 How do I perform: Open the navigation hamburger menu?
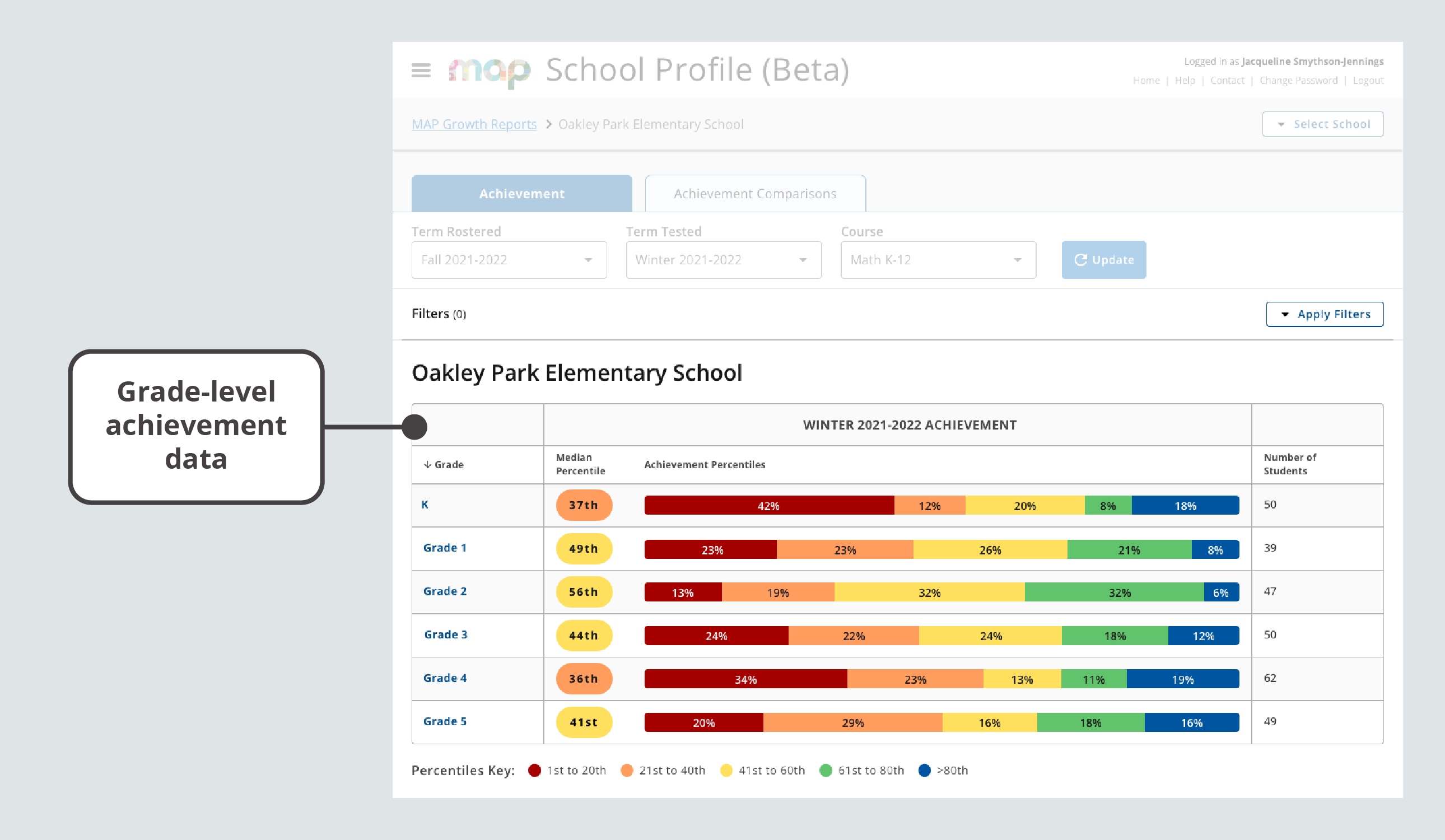(421, 70)
